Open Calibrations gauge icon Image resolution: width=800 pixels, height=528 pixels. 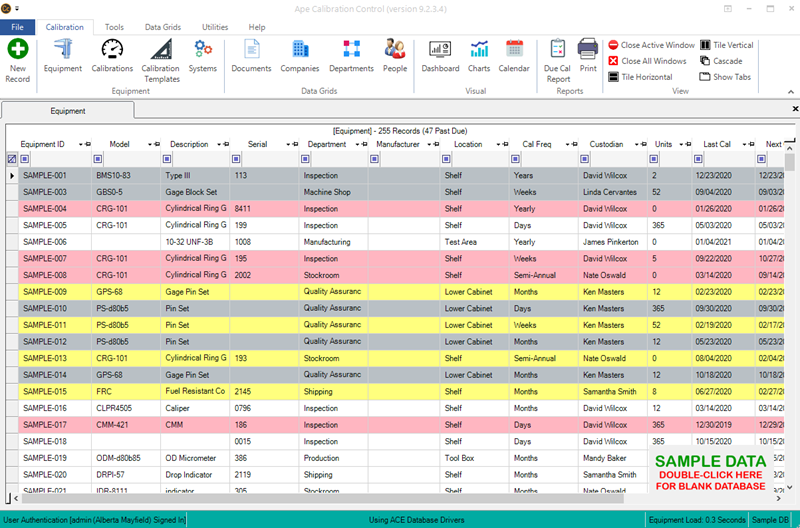(112, 55)
